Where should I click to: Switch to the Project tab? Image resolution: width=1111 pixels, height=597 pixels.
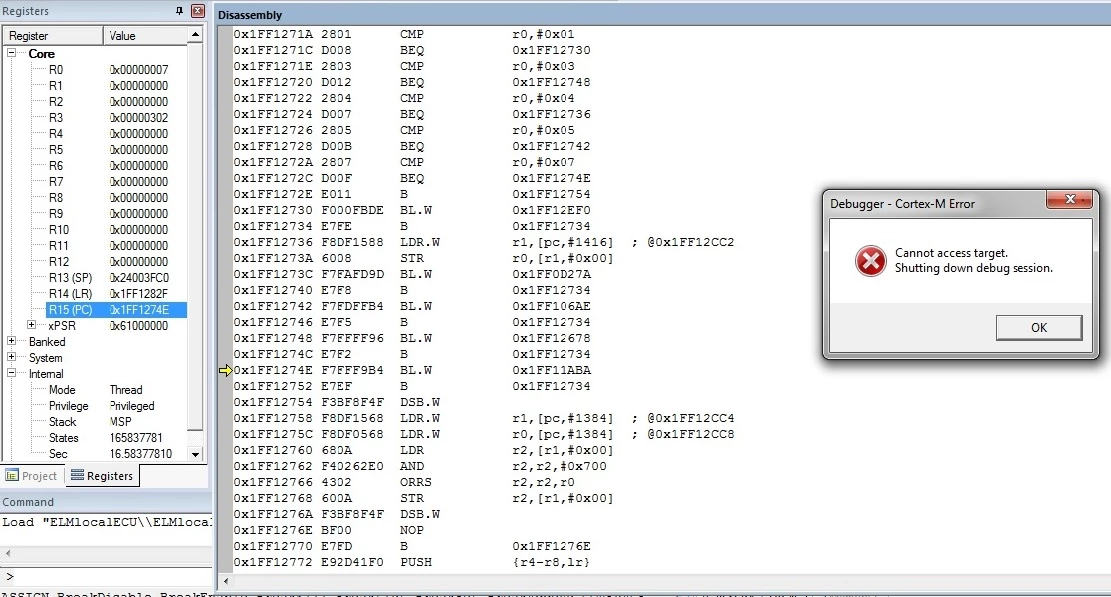click(32, 476)
